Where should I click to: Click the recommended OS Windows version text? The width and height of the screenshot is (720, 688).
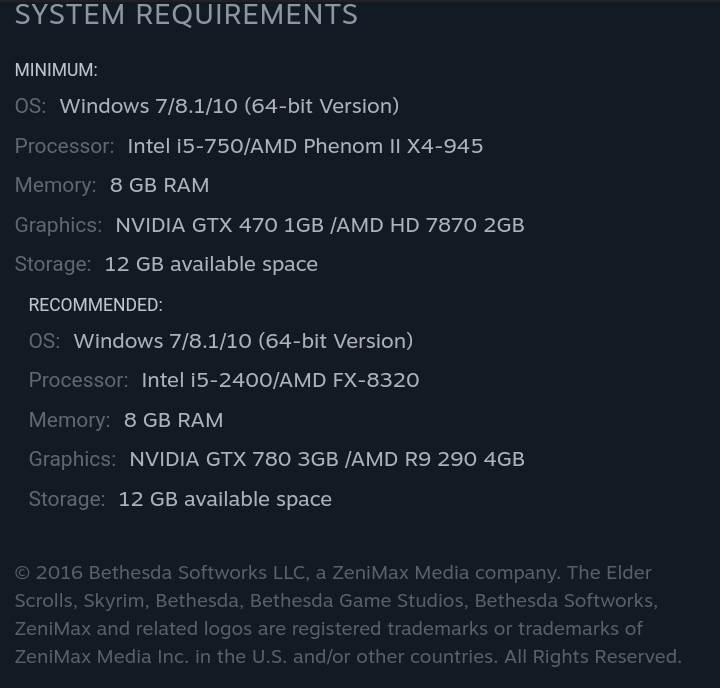[243, 341]
